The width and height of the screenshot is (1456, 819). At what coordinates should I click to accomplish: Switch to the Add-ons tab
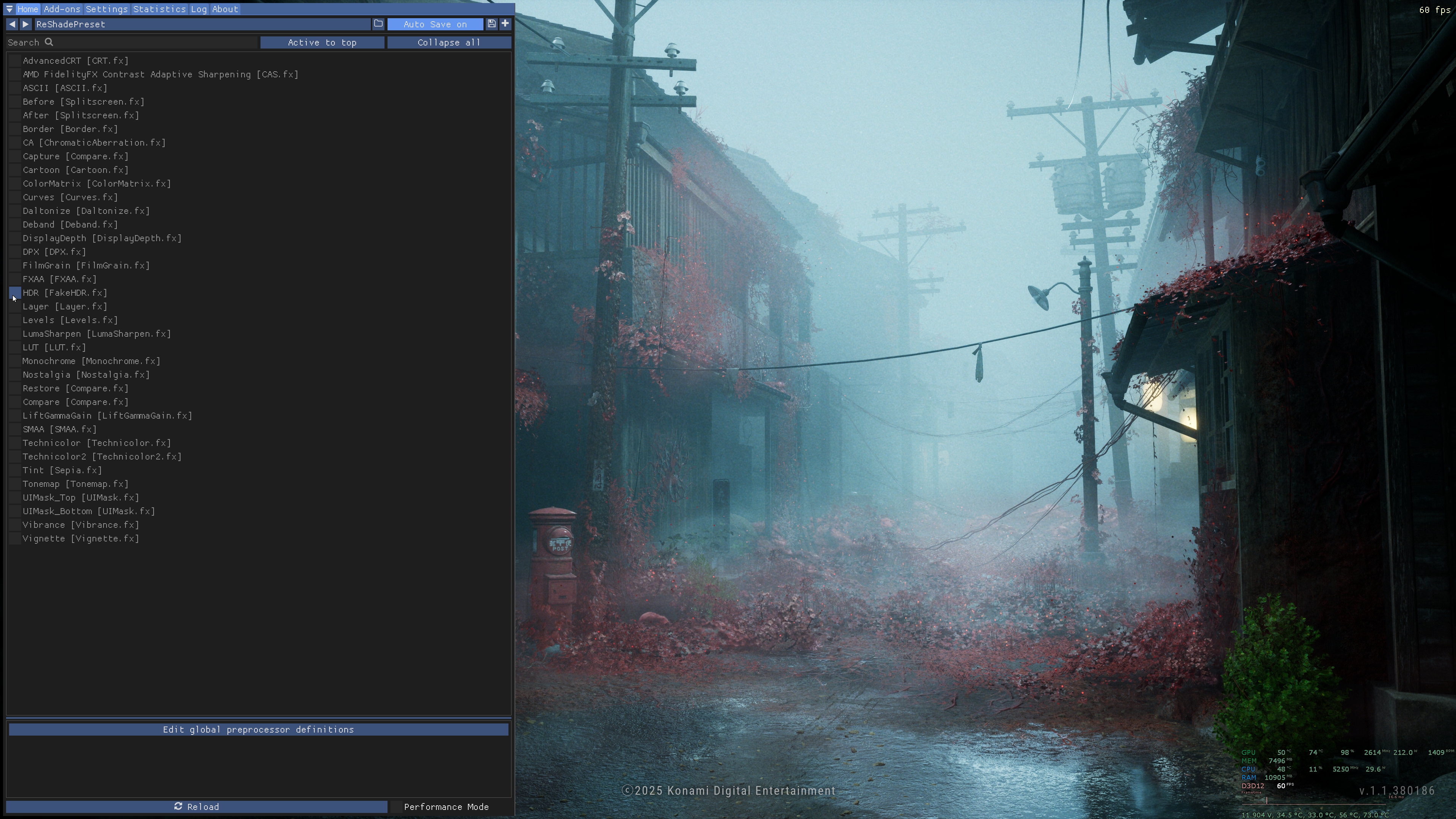[62, 9]
